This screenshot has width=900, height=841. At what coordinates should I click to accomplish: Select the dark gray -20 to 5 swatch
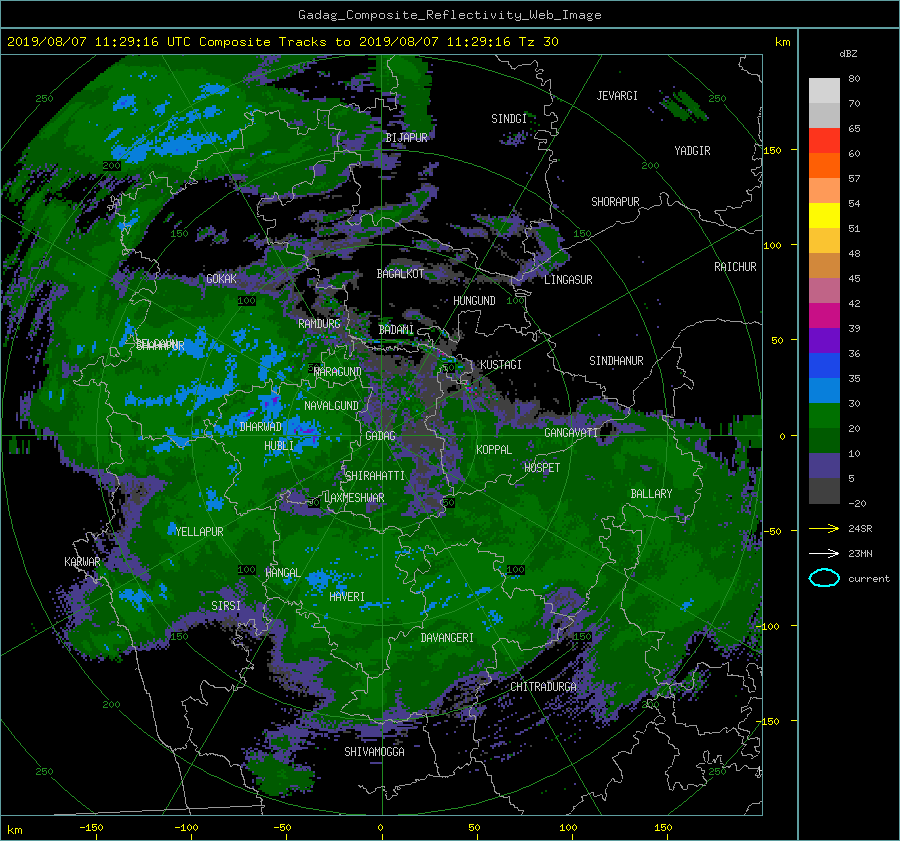(x=824, y=491)
